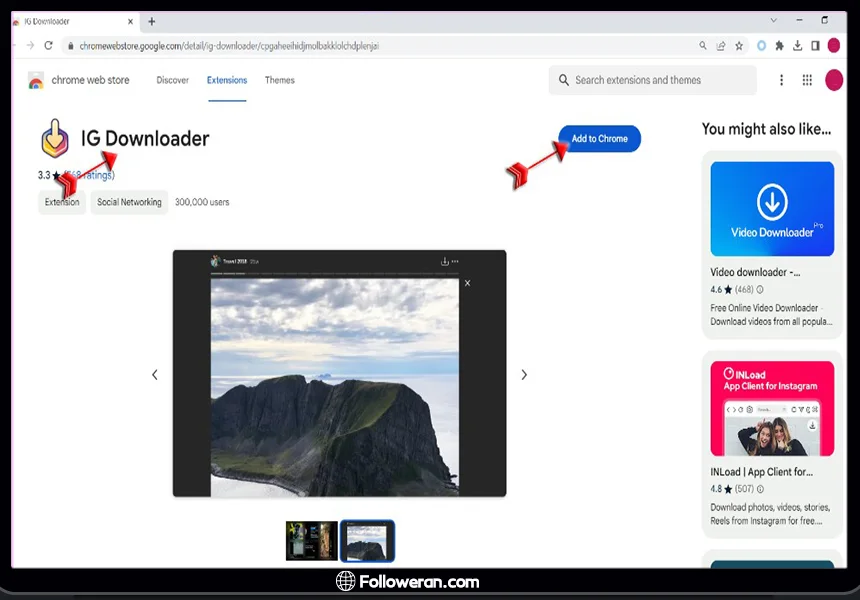Switch to the Discover tab
Screen dimensions: 860x600
[x=173, y=80]
